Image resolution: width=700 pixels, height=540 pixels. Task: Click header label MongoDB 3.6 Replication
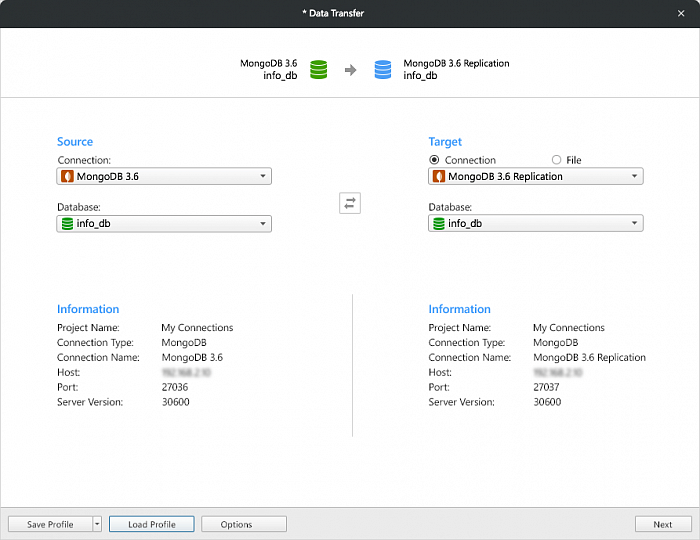pos(456,63)
